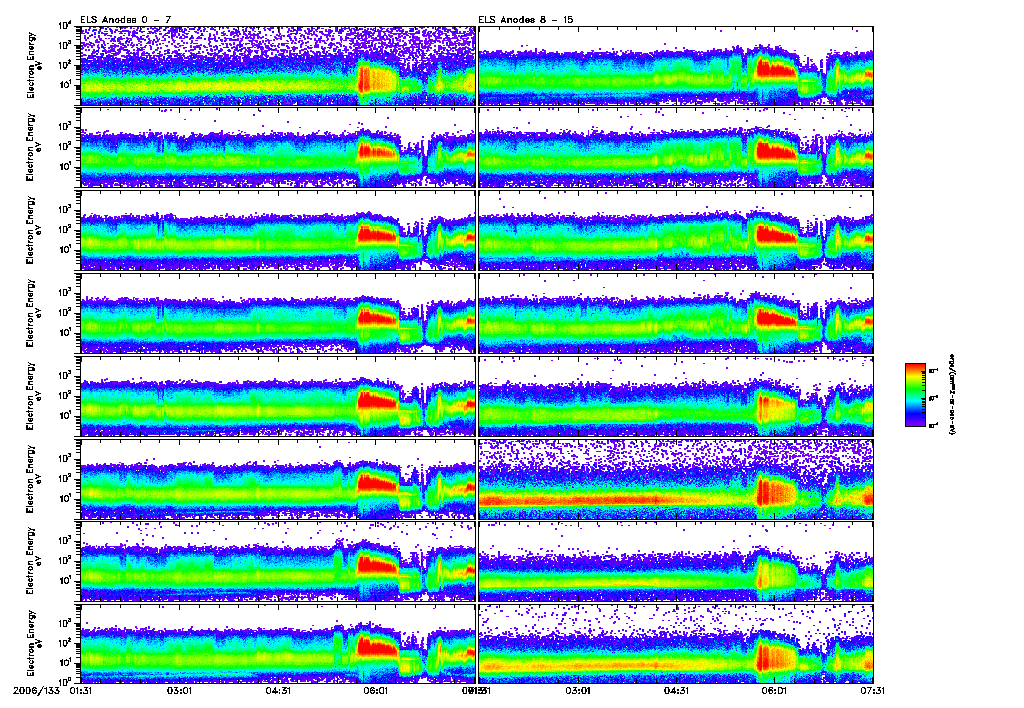This screenshot has height=708, width=1024.
Task: Select the fourth spectrogram in the Anodes 8 - 15 column
Action: coord(676,314)
